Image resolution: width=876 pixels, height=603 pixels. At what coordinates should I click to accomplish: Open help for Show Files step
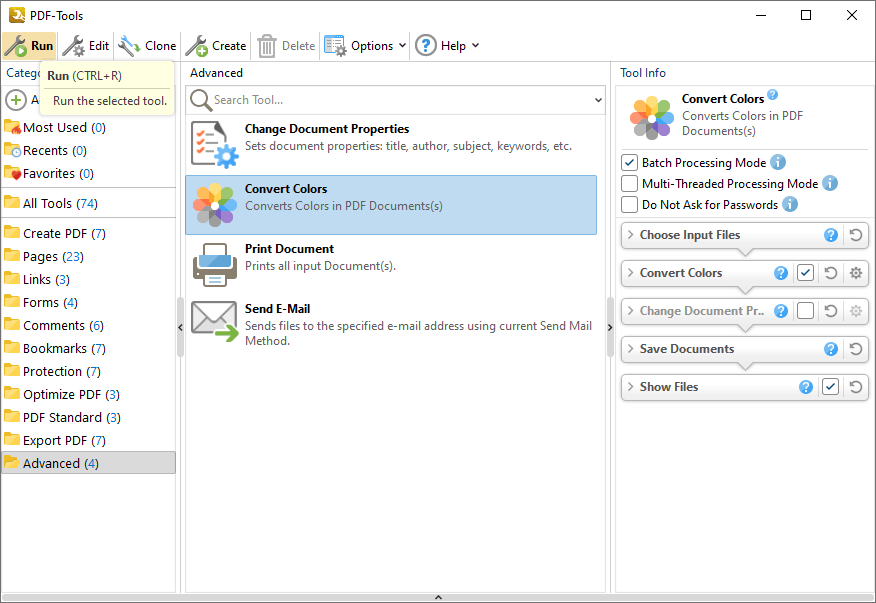(806, 387)
